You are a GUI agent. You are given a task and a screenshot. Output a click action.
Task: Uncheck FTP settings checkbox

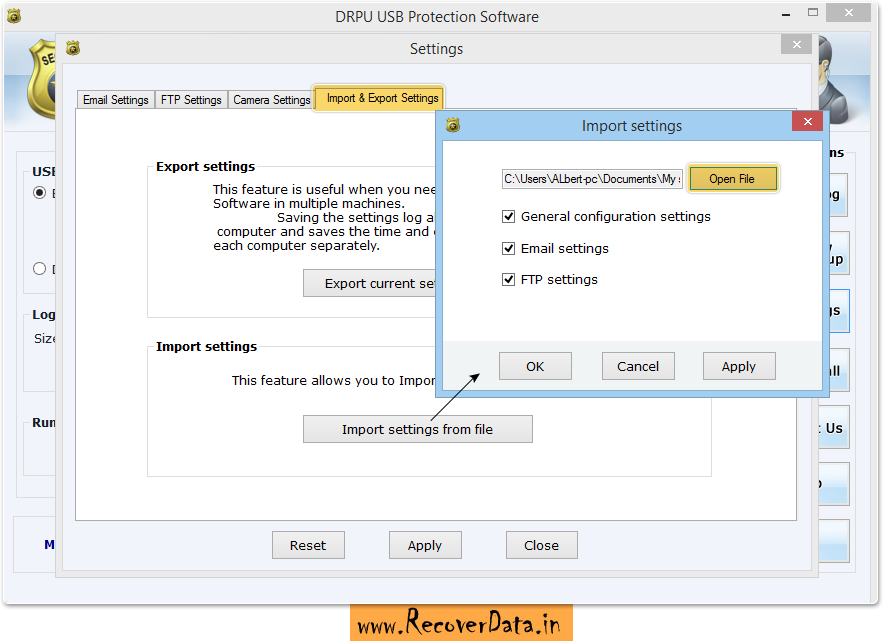(x=508, y=279)
